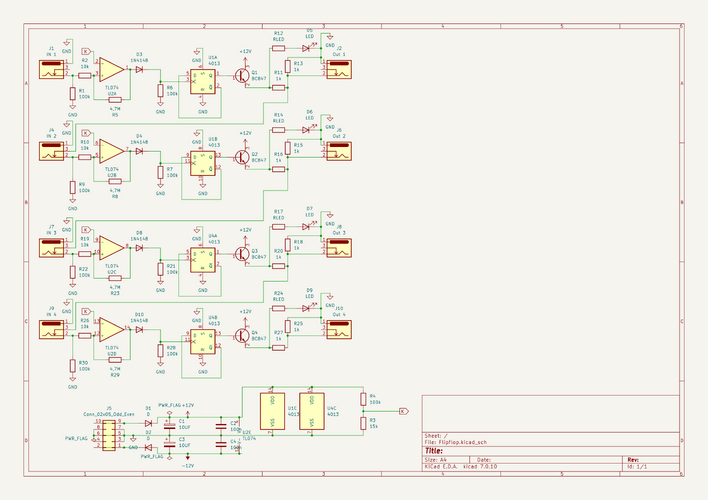Select the D5 LED symbol
Image resolution: width=708 pixels, height=500 pixels.
(306, 48)
